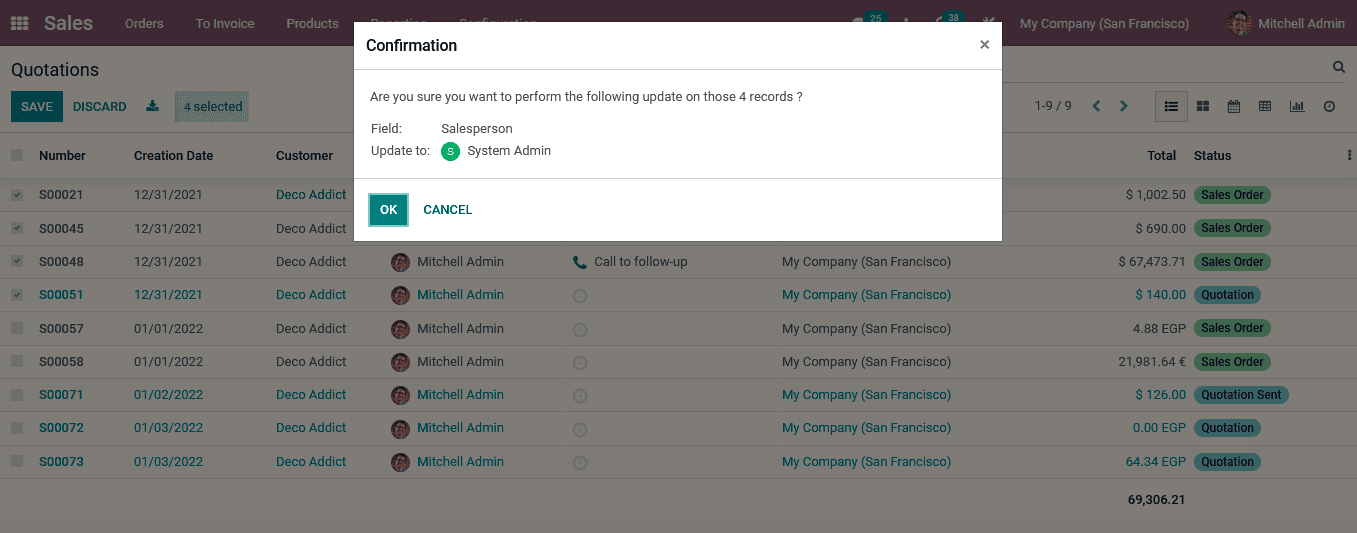
Task: Open the Activity view clock icon
Action: (1329, 106)
